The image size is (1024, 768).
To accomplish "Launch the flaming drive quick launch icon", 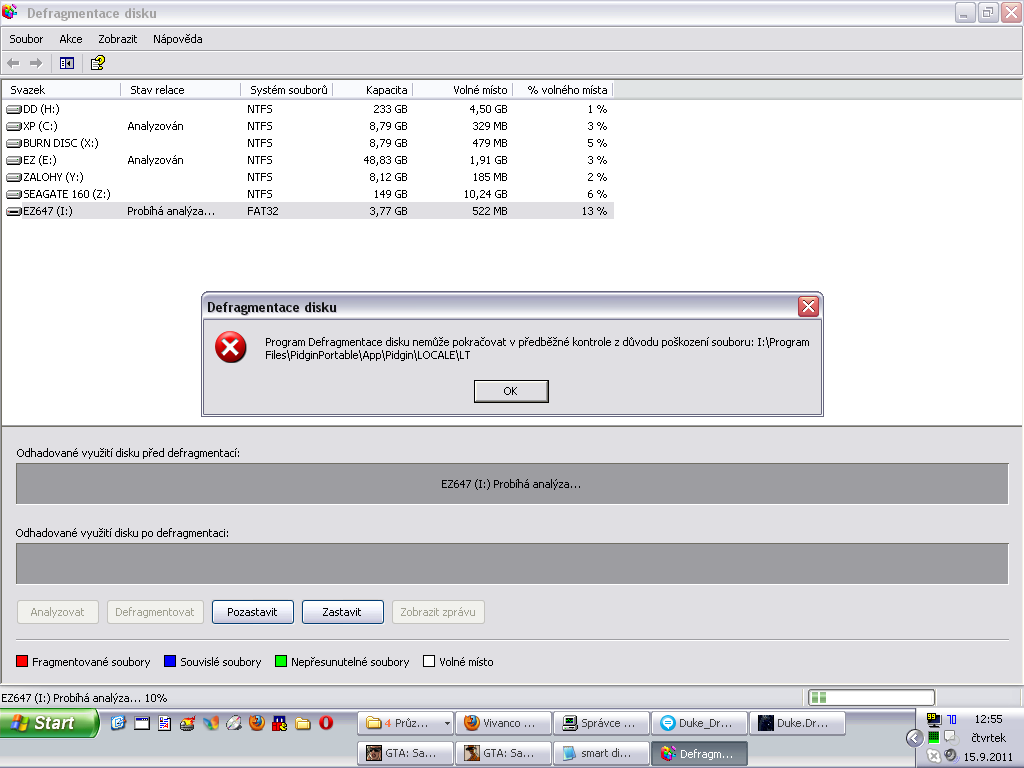I will point(187,723).
